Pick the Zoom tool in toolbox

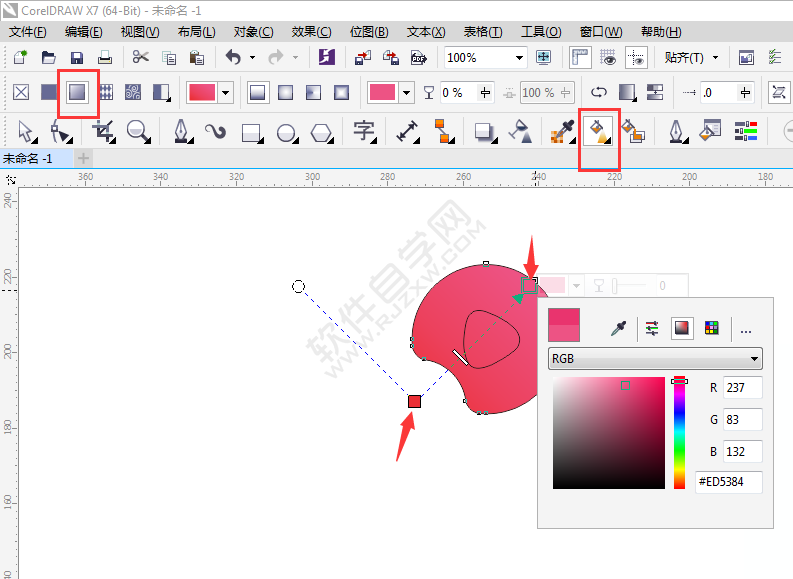[x=137, y=131]
